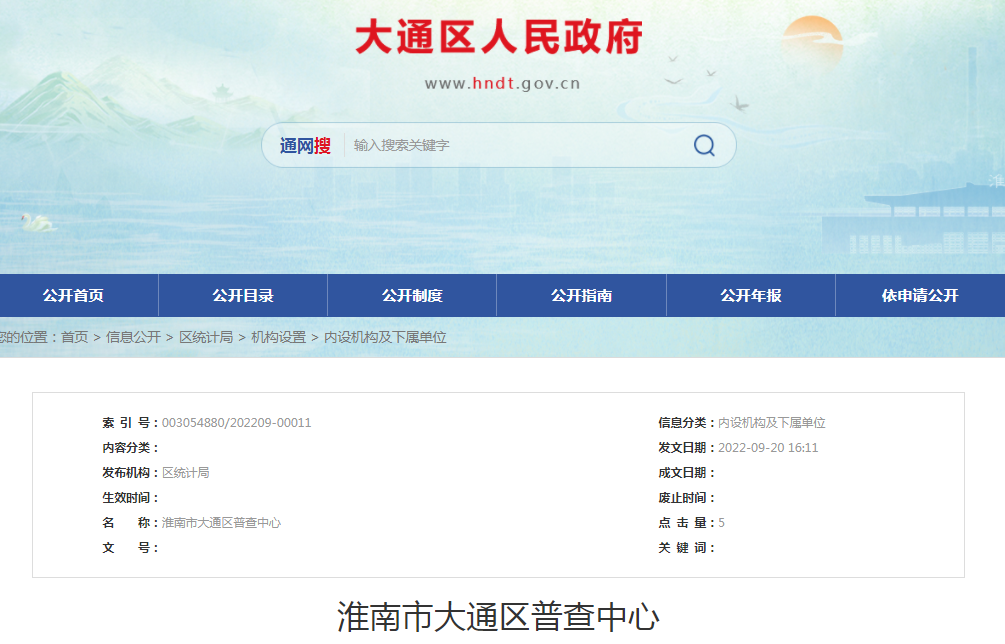Screen dimensions: 1005x644
Task: View the 公开指南 page
Action: pyautogui.click(x=582, y=295)
